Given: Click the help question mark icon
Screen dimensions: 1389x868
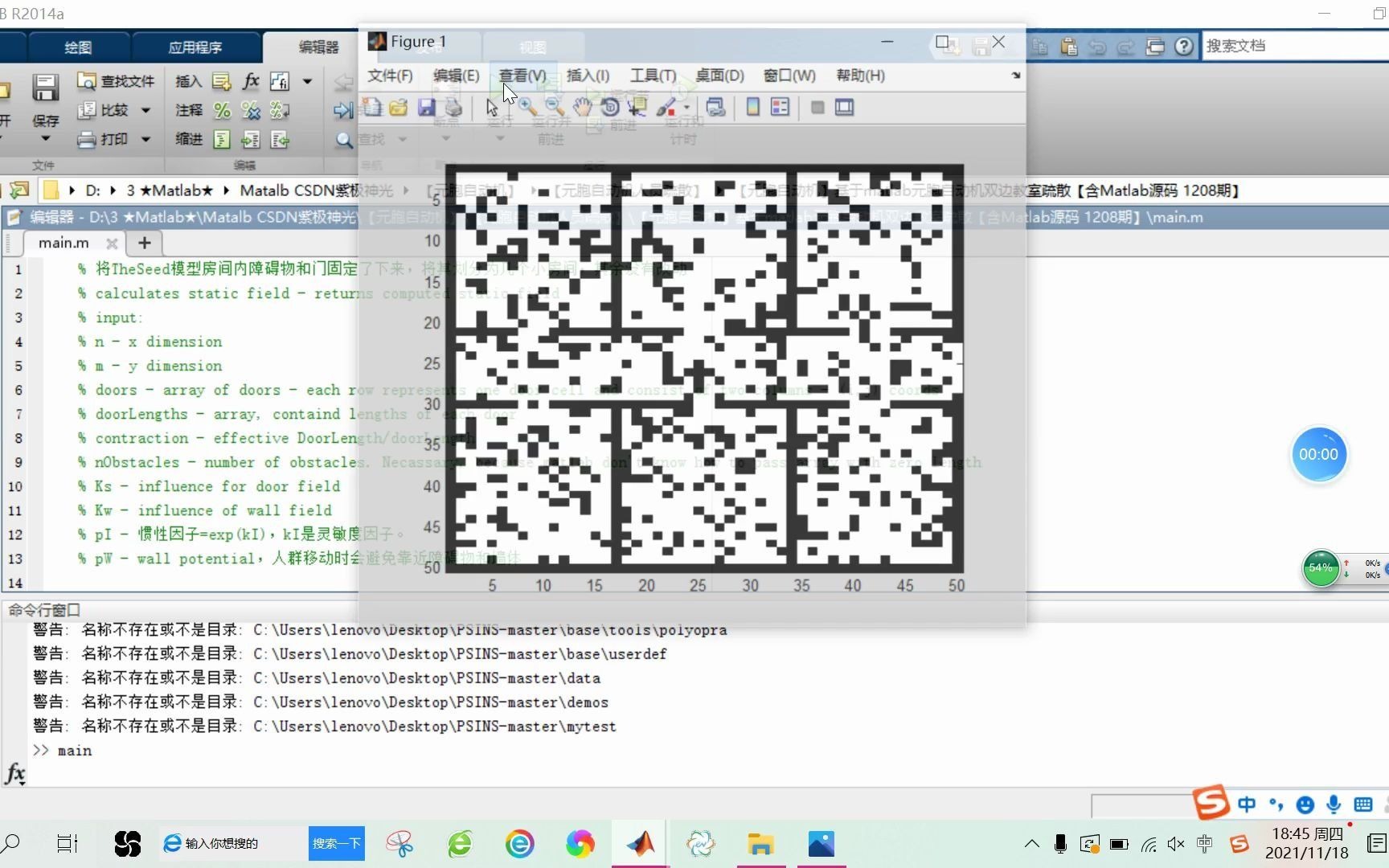Looking at the screenshot, I should pos(1183,46).
